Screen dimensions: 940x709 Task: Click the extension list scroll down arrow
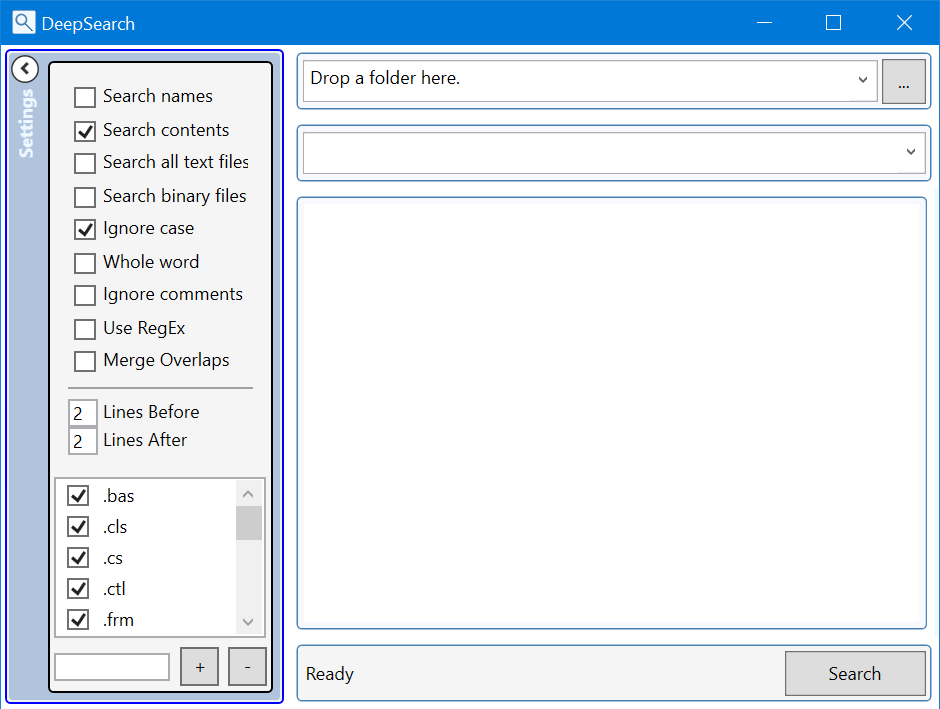point(248,621)
